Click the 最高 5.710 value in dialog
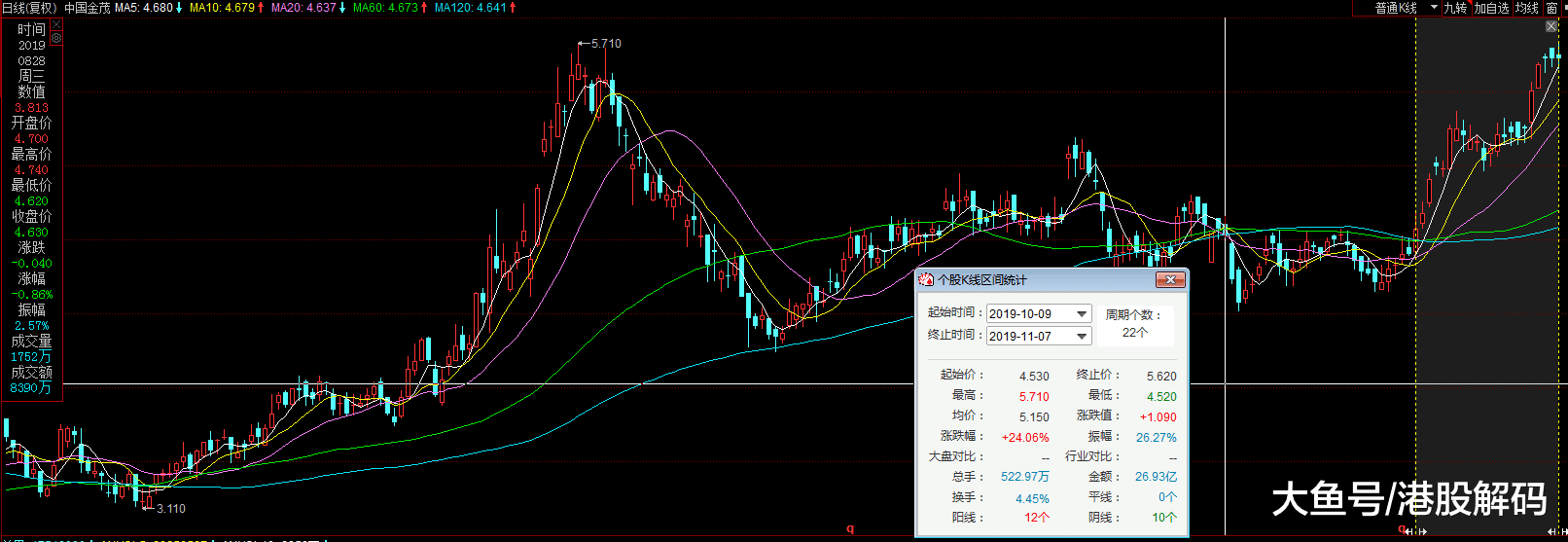Viewport: 1568px width, 542px height. tap(1034, 397)
